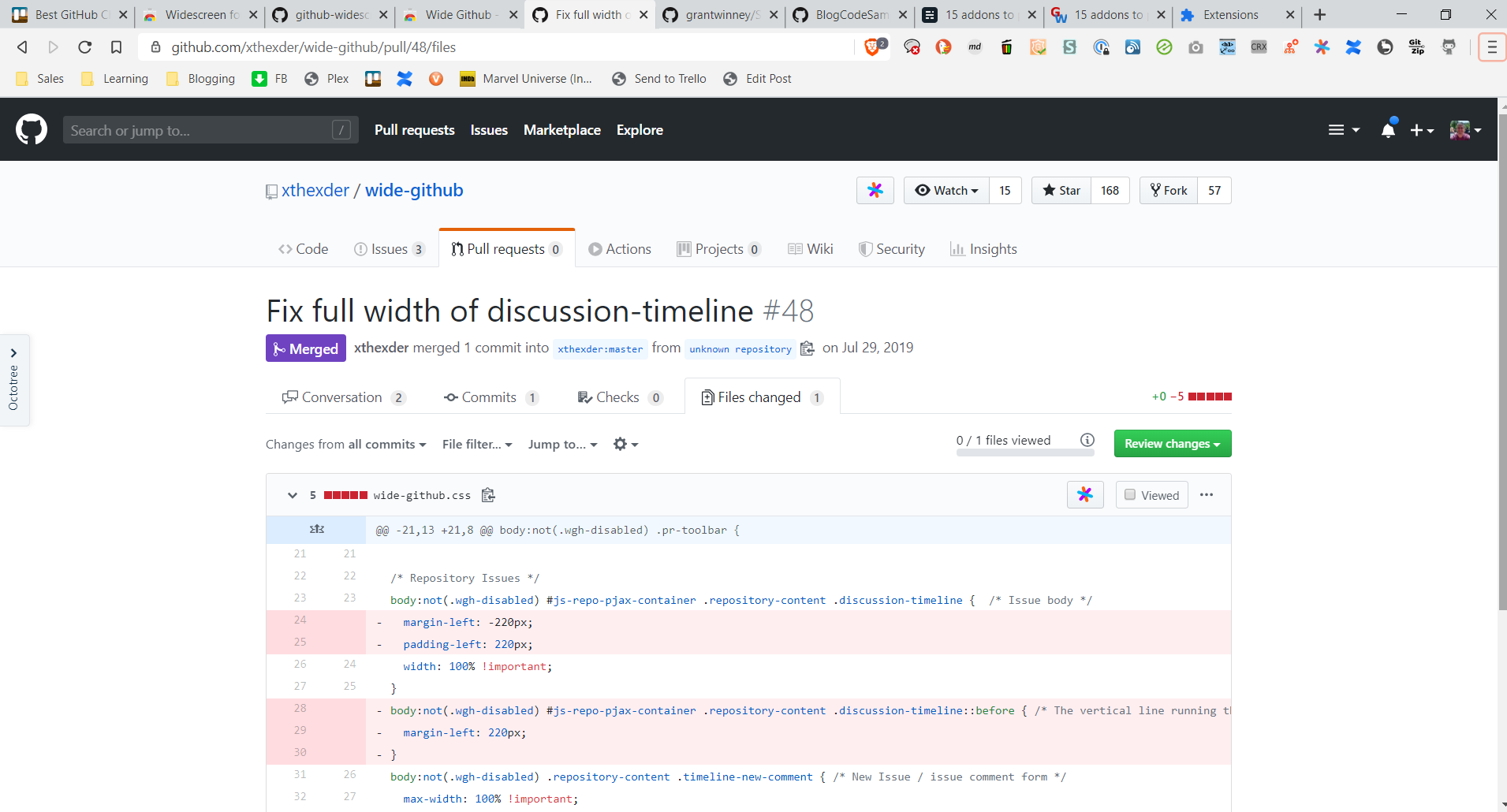Open the Issues repository tab

click(390, 249)
